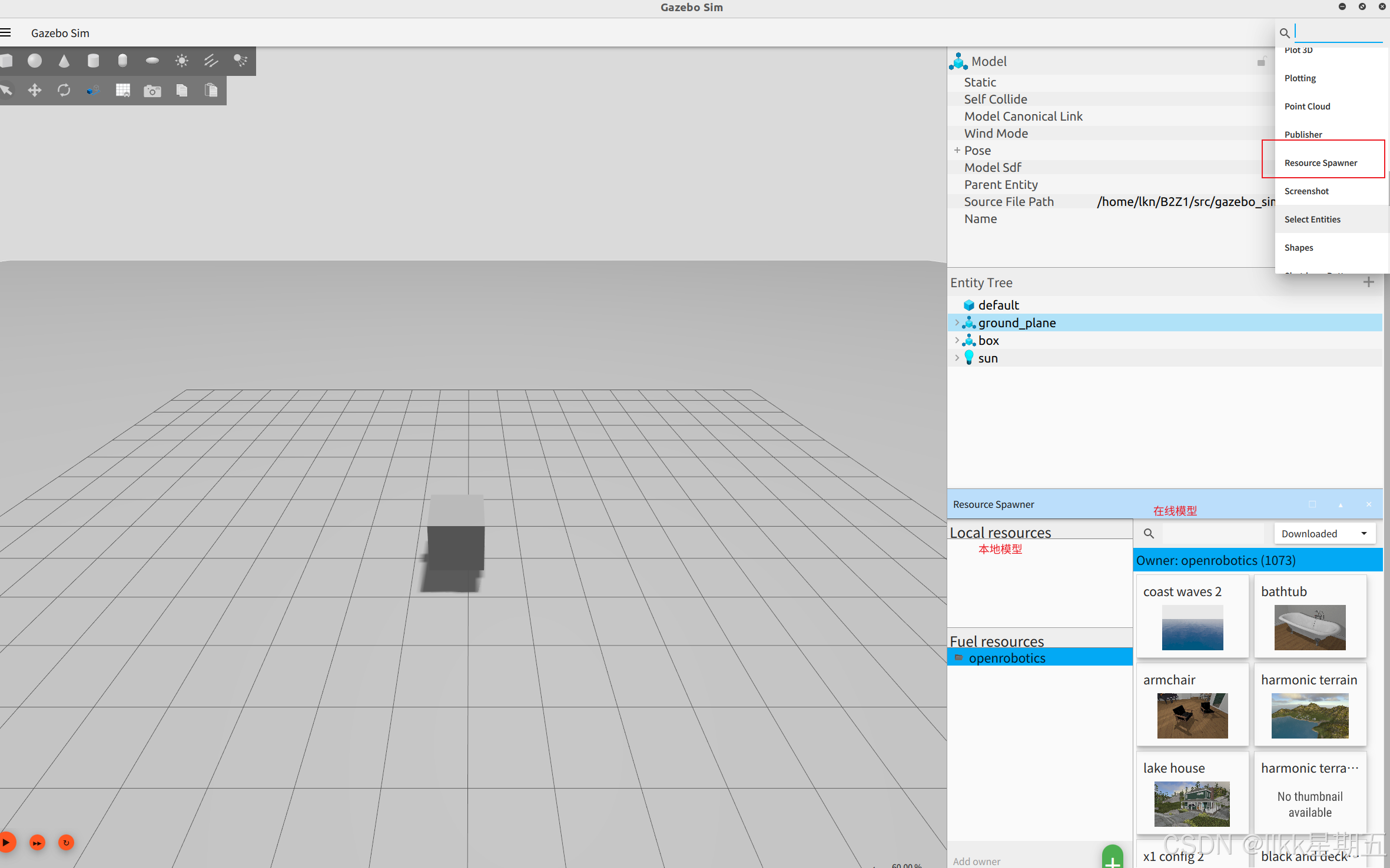Take a screenshot with camera icon
The width and height of the screenshot is (1390, 868).
(x=152, y=90)
